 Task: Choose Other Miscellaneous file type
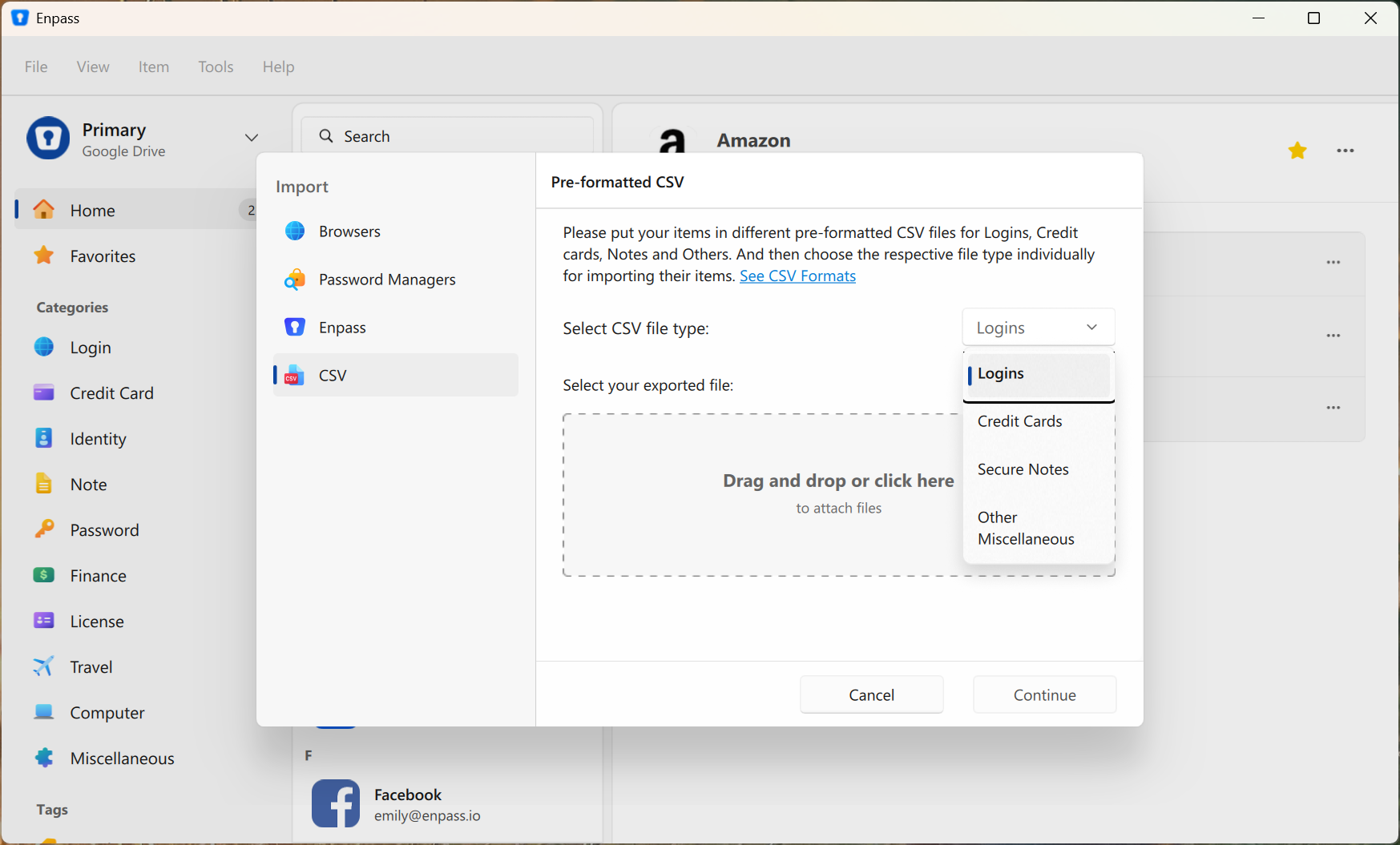coord(1038,529)
